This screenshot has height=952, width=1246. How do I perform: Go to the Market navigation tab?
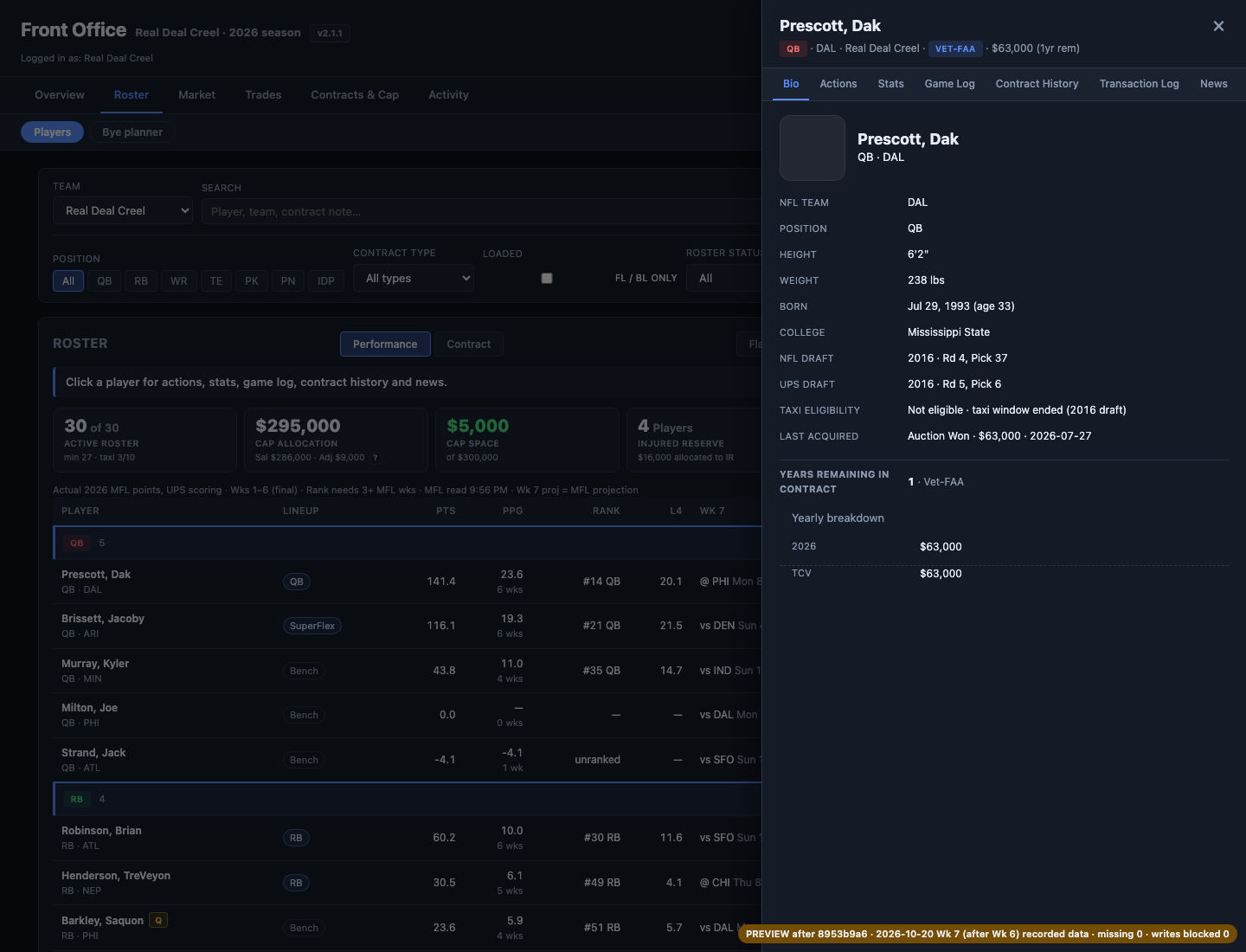(196, 95)
